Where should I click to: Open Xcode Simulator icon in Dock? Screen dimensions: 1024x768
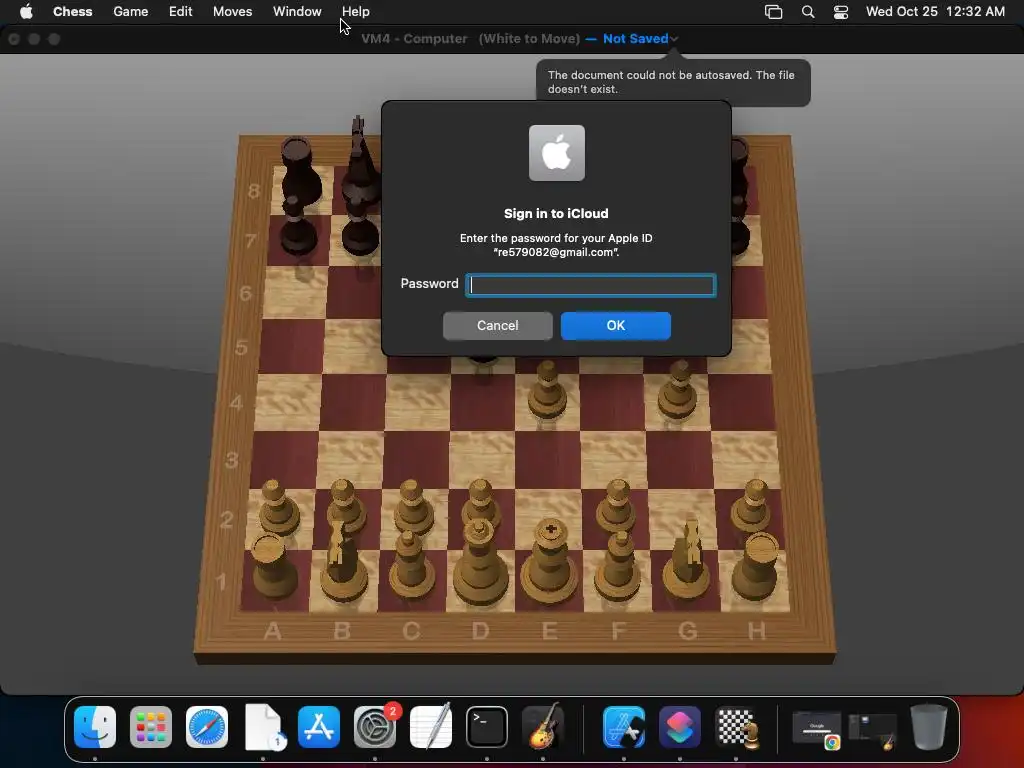coord(624,727)
